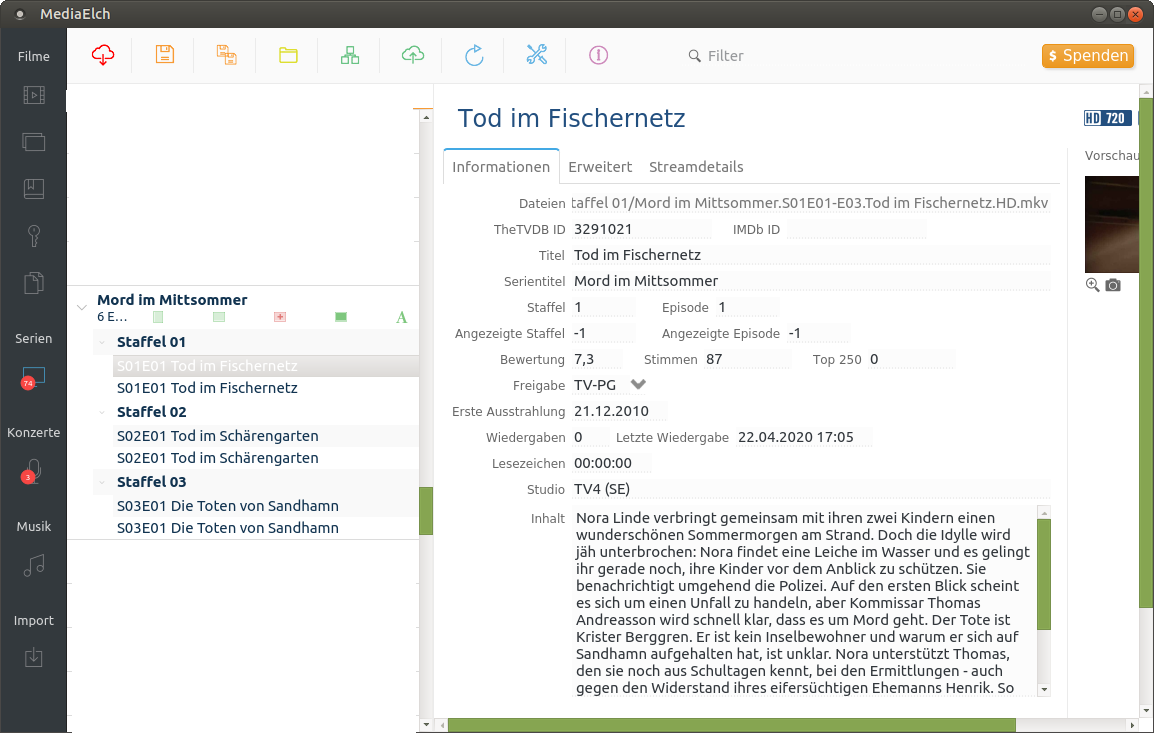Open the Music note sidebar icon
This screenshot has width=1154, height=733.
tap(34, 565)
